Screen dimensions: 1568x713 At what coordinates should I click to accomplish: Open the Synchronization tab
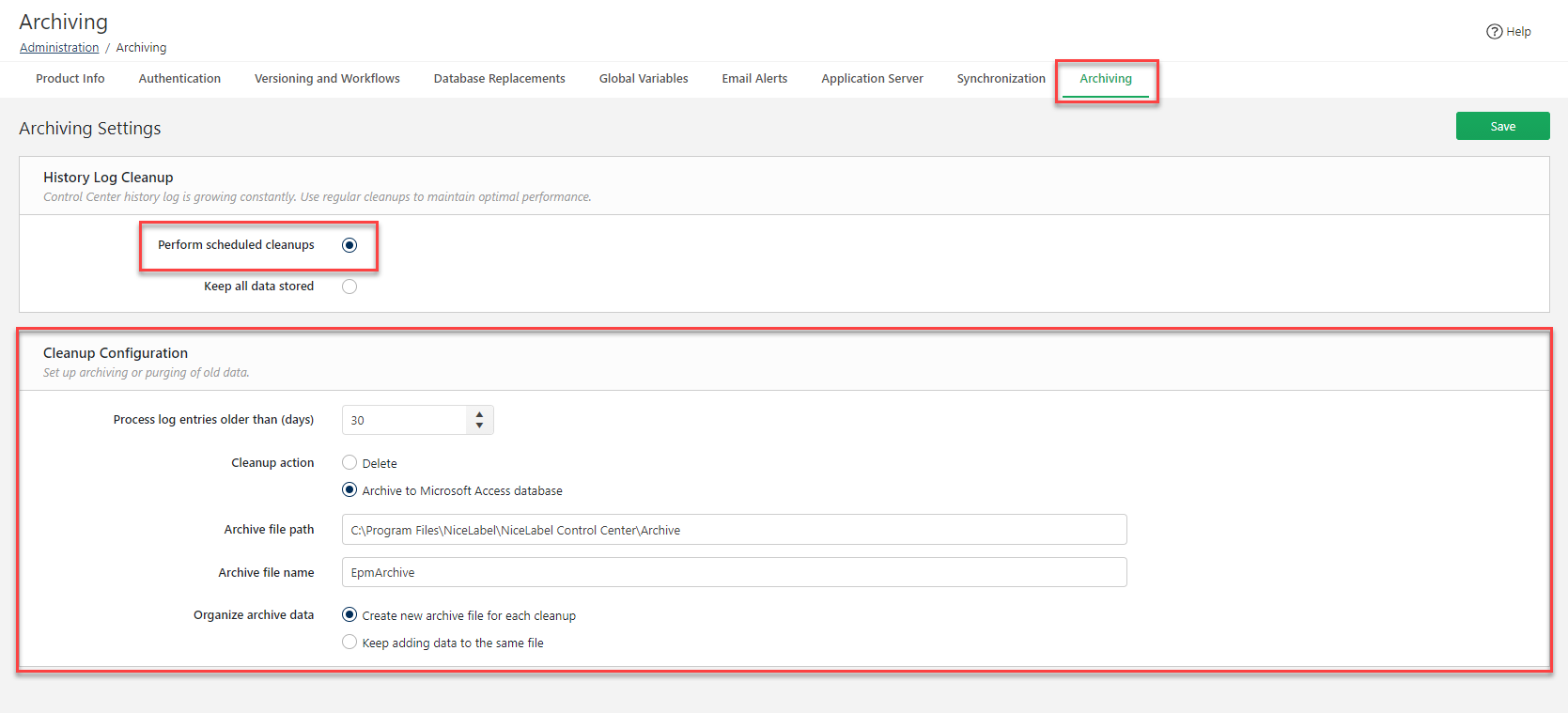tap(1001, 79)
